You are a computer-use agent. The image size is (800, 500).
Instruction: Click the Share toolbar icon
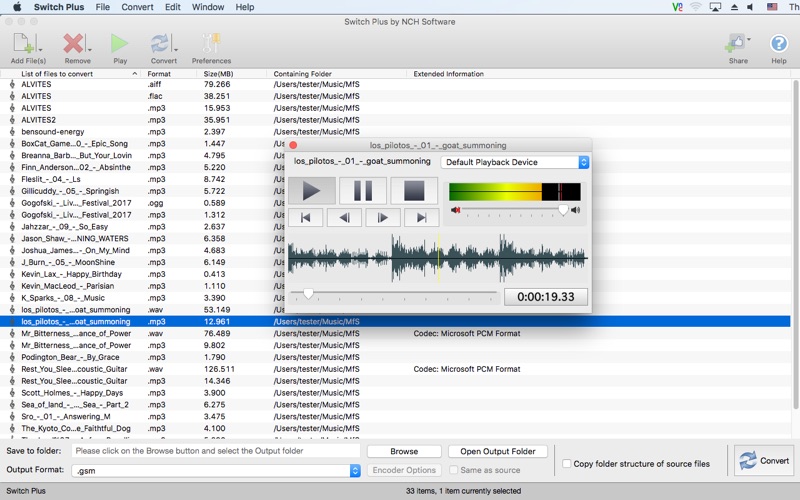[737, 44]
